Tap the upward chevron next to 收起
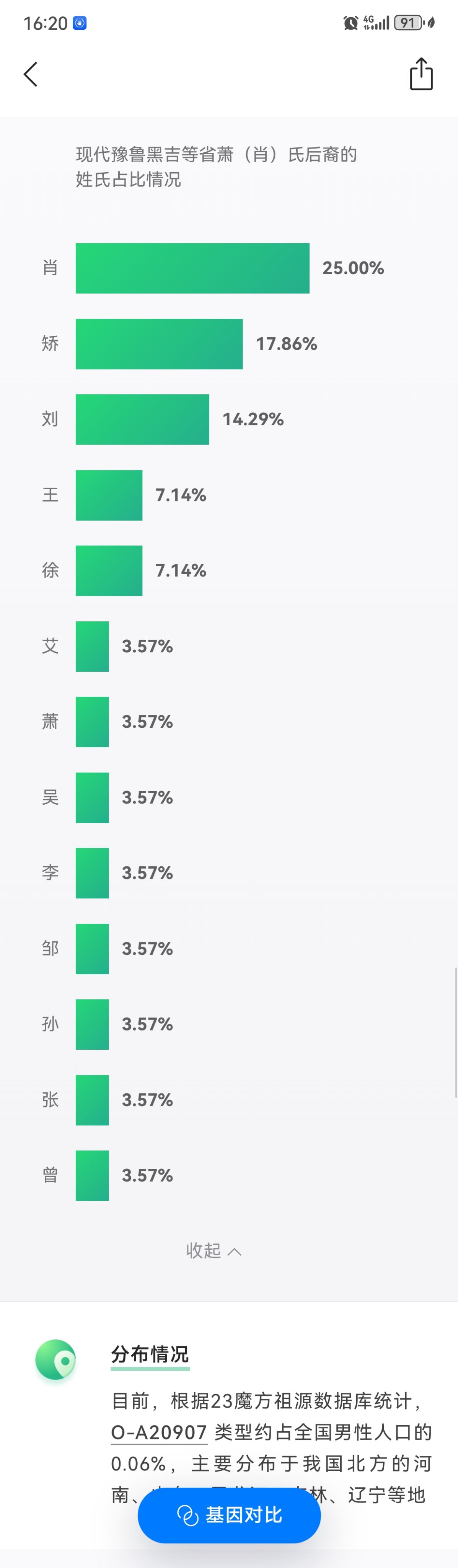Screen dimensions: 458x1568 234,1251
